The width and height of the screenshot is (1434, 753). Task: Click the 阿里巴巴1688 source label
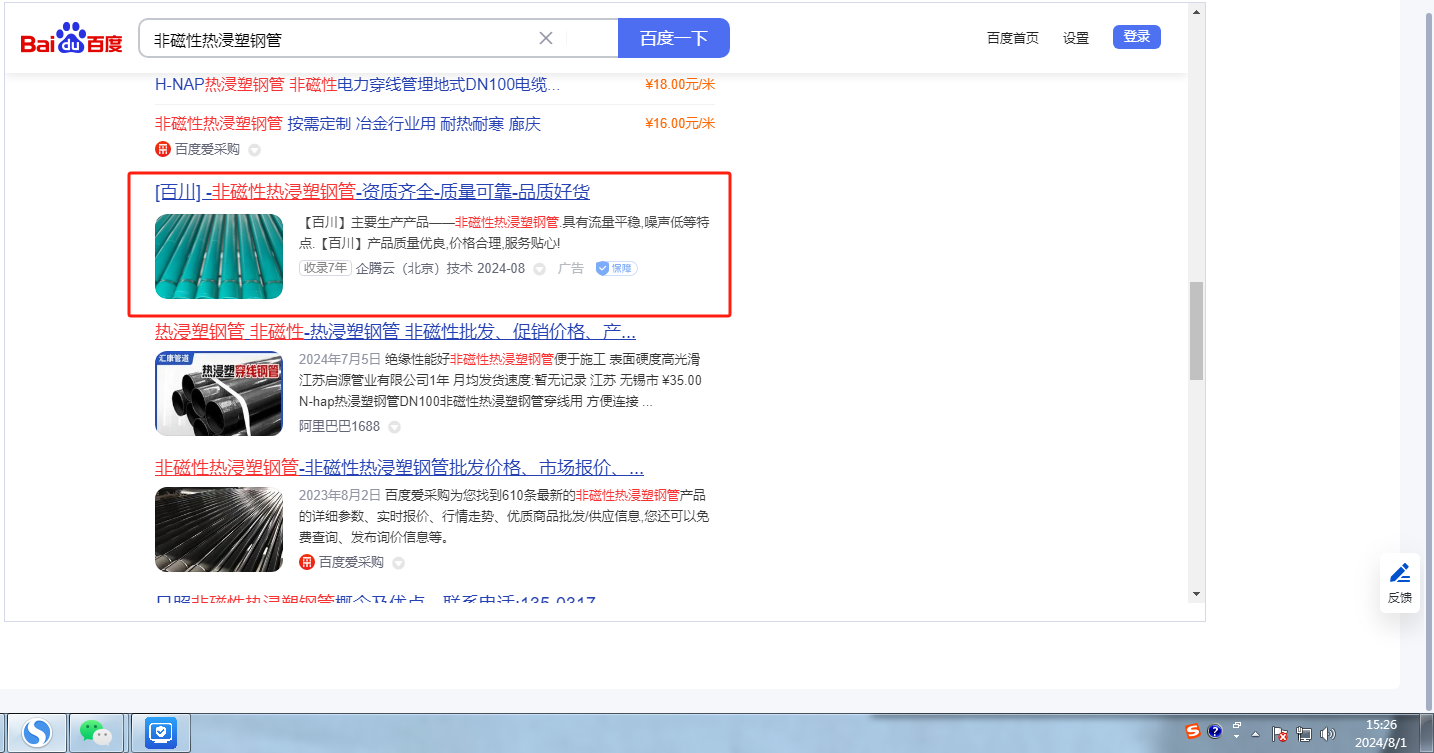click(x=340, y=426)
